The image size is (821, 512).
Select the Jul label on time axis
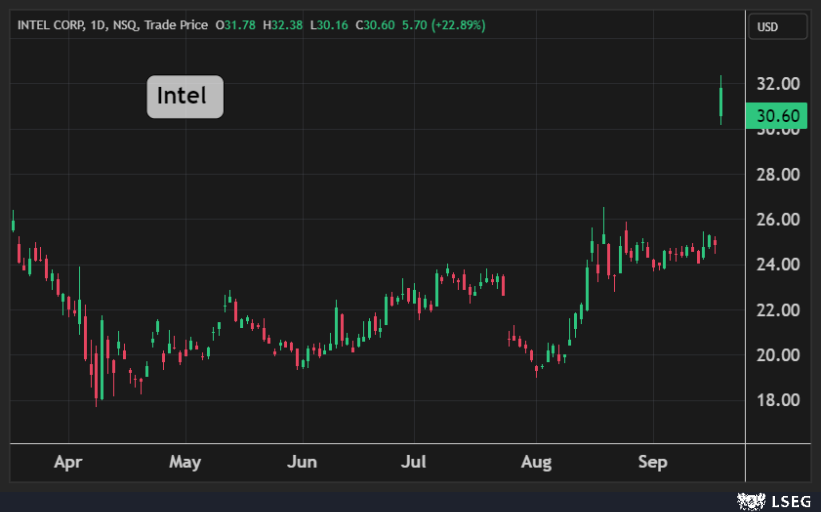coord(415,462)
